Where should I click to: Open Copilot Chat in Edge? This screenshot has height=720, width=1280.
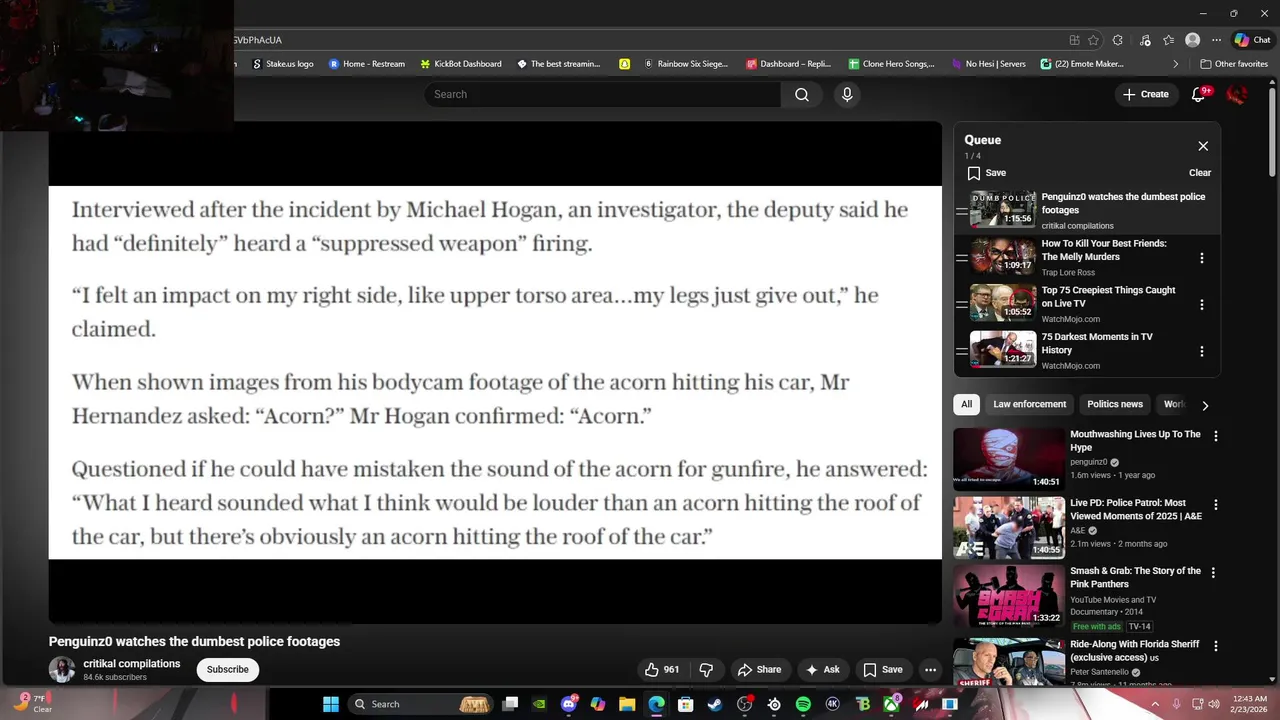click(1252, 40)
